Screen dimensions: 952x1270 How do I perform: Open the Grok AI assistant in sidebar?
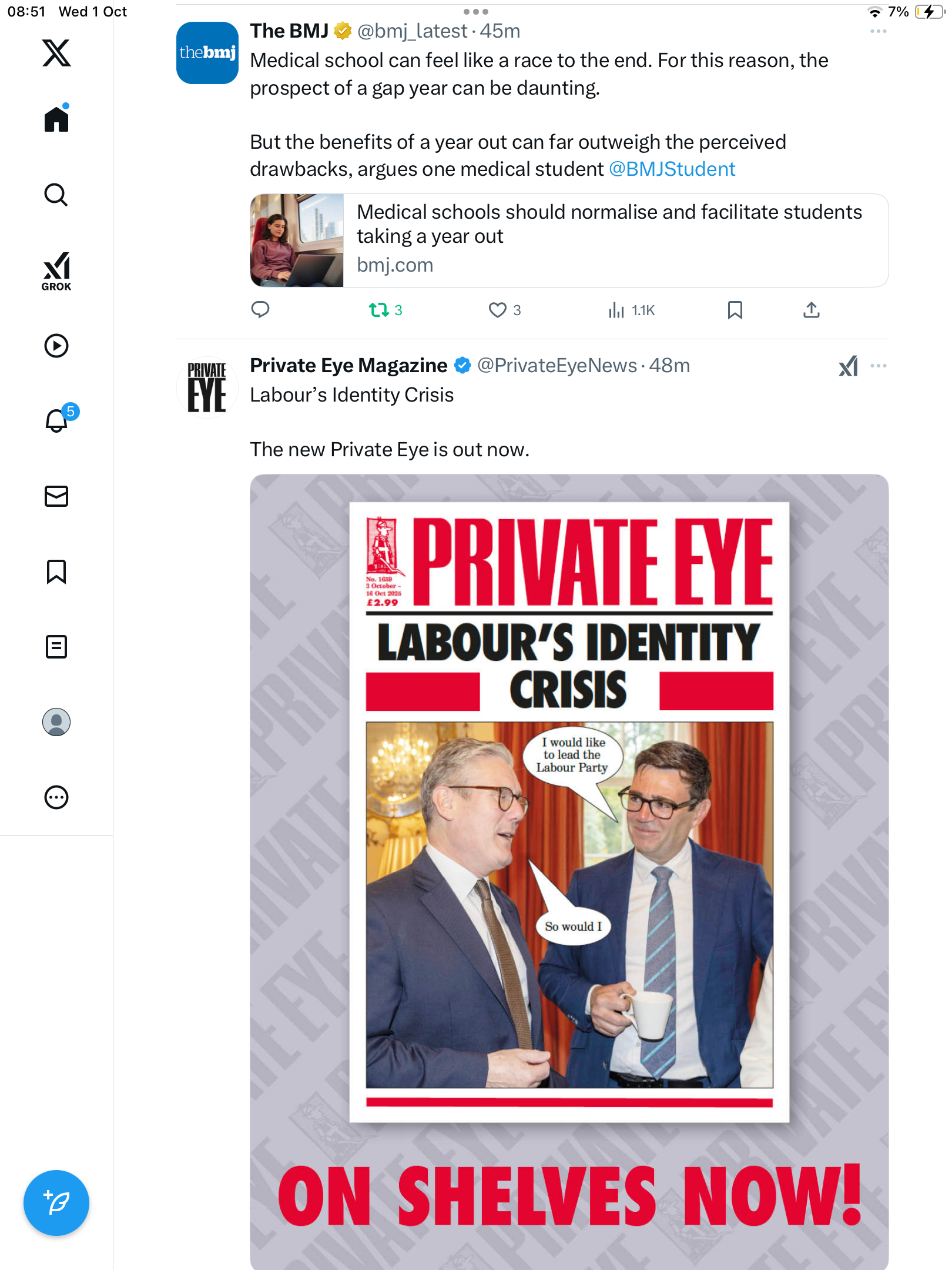(56, 271)
